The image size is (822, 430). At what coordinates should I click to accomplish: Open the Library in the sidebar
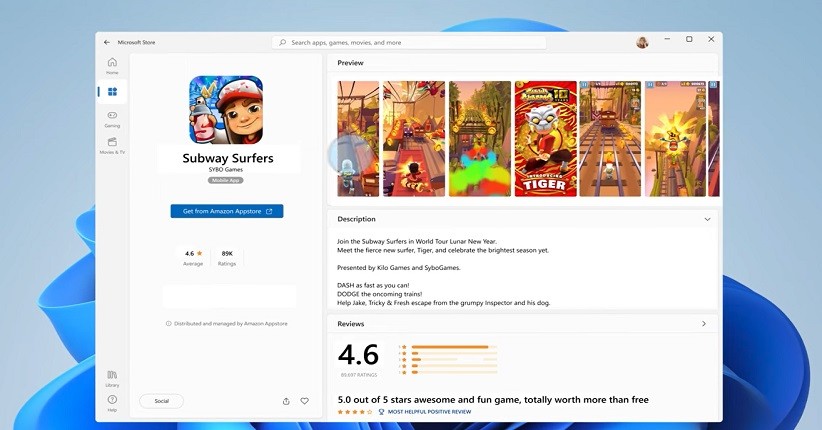[112, 378]
